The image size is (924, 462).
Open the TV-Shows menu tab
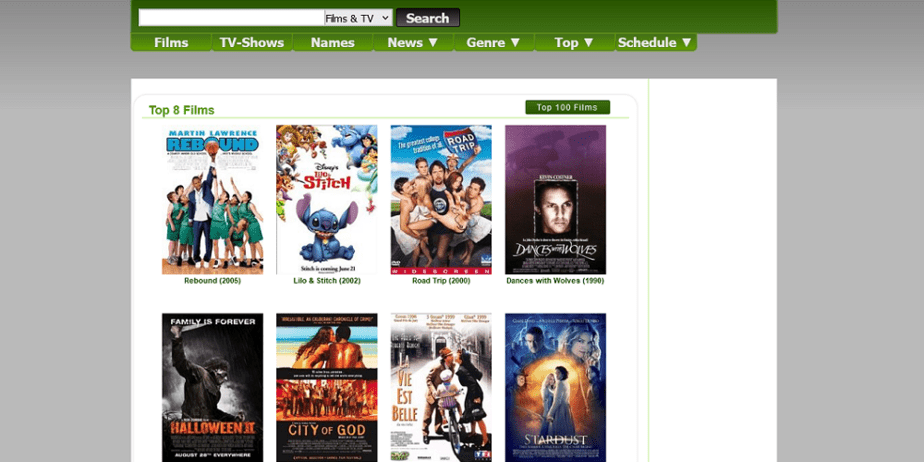(x=252, y=42)
